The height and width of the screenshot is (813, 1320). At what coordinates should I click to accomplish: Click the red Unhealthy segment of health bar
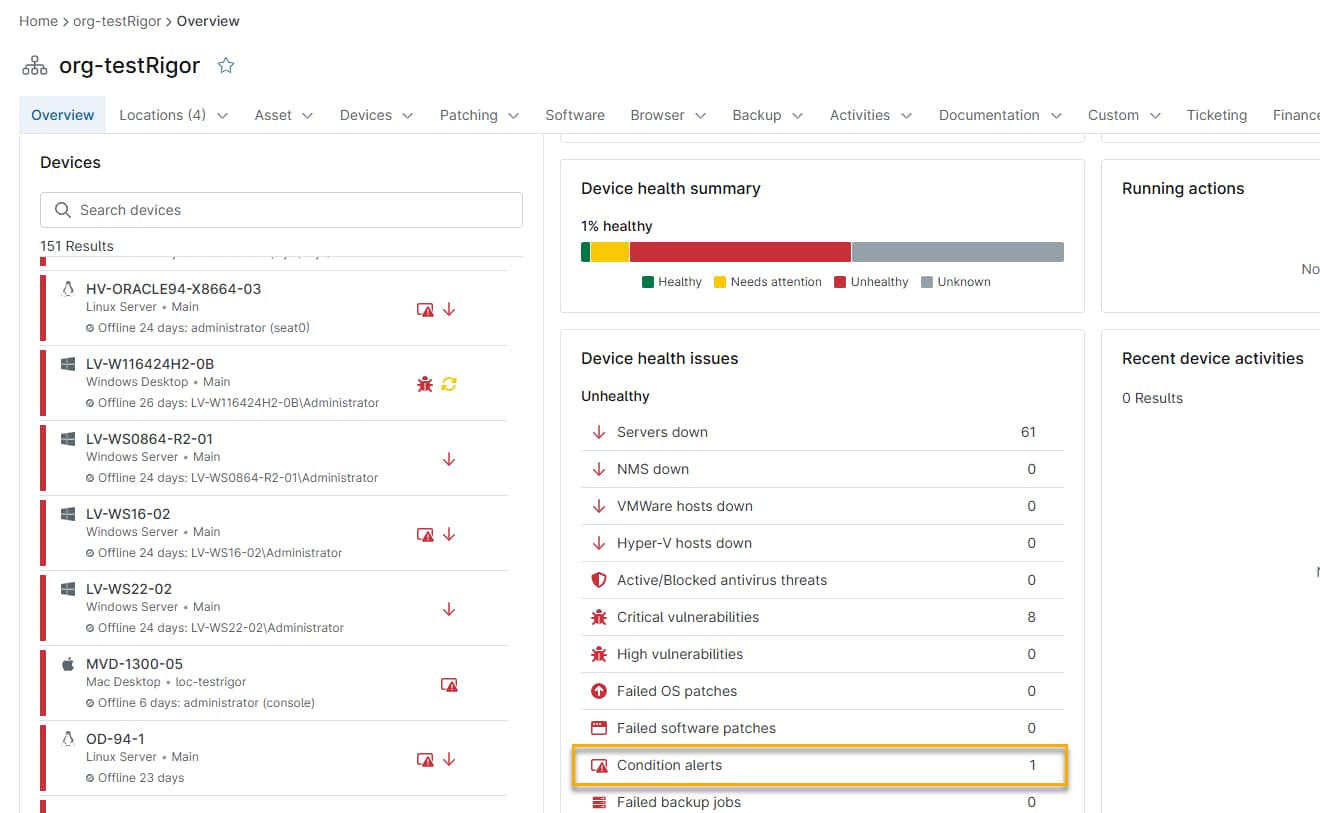740,252
